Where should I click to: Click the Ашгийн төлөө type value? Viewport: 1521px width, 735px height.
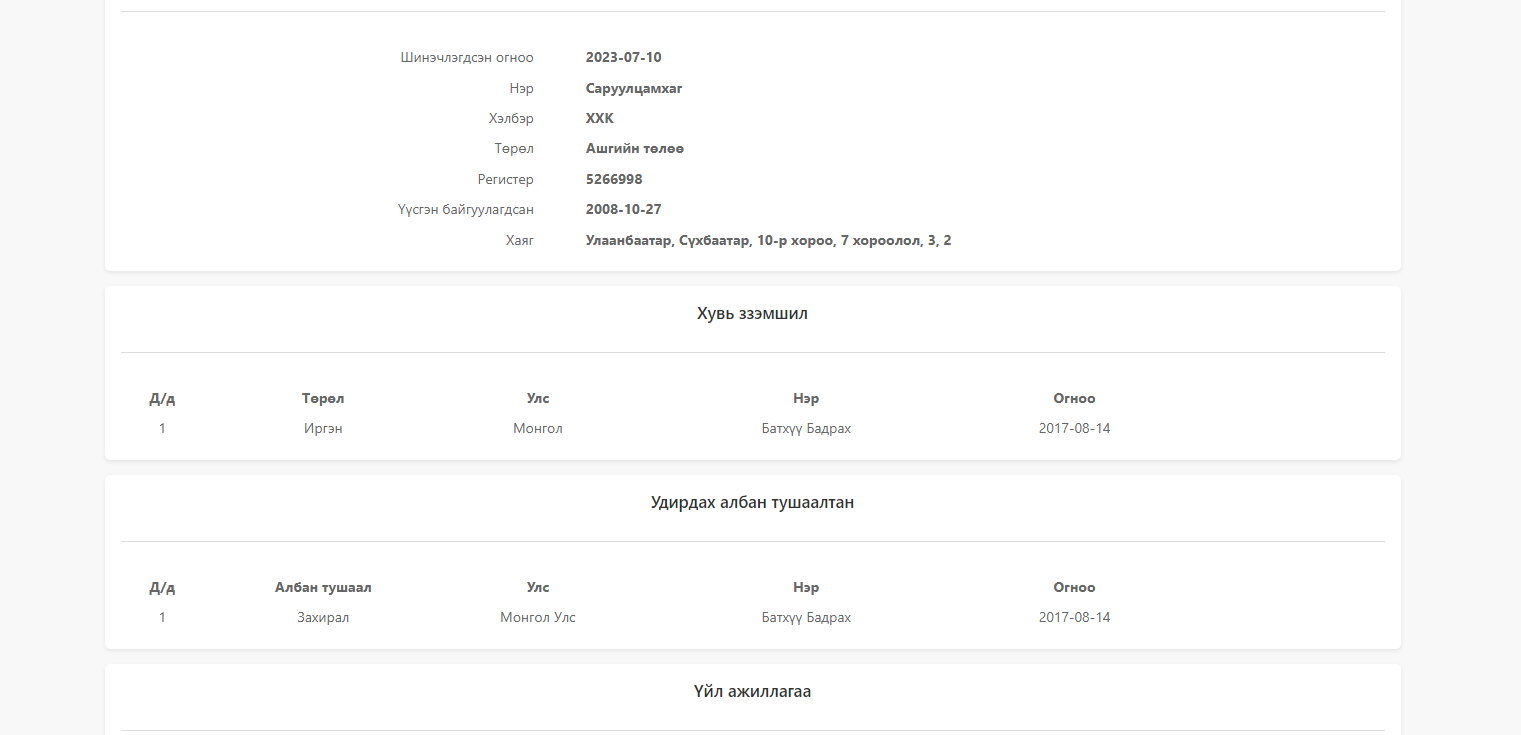[634, 149]
